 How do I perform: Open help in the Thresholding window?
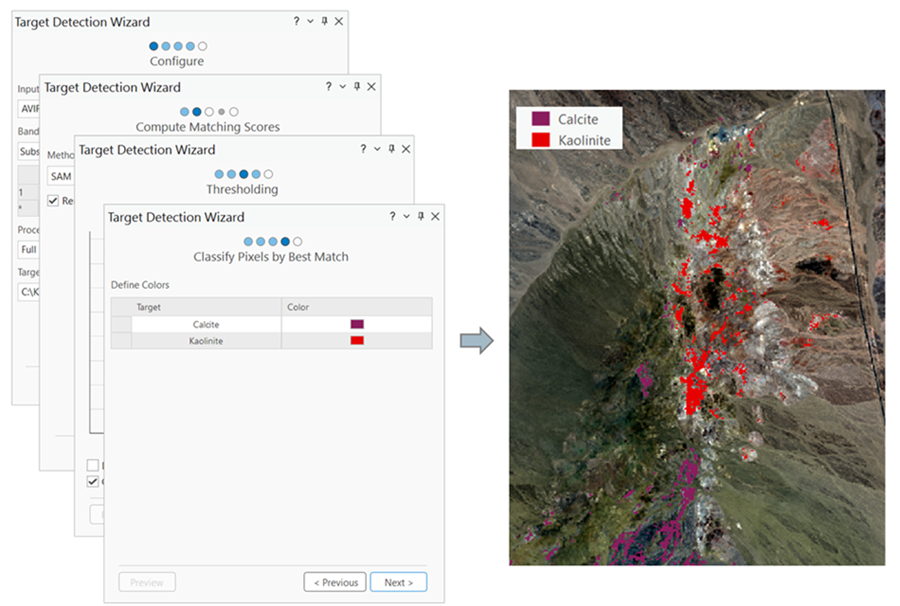click(363, 149)
